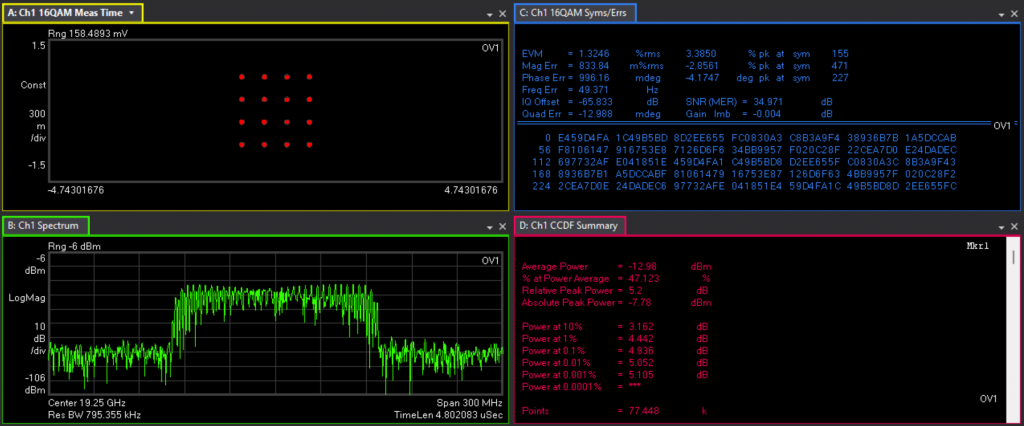Click the Rng -6 dBm range label
The image size is (1024, 426).
[74, 246]
